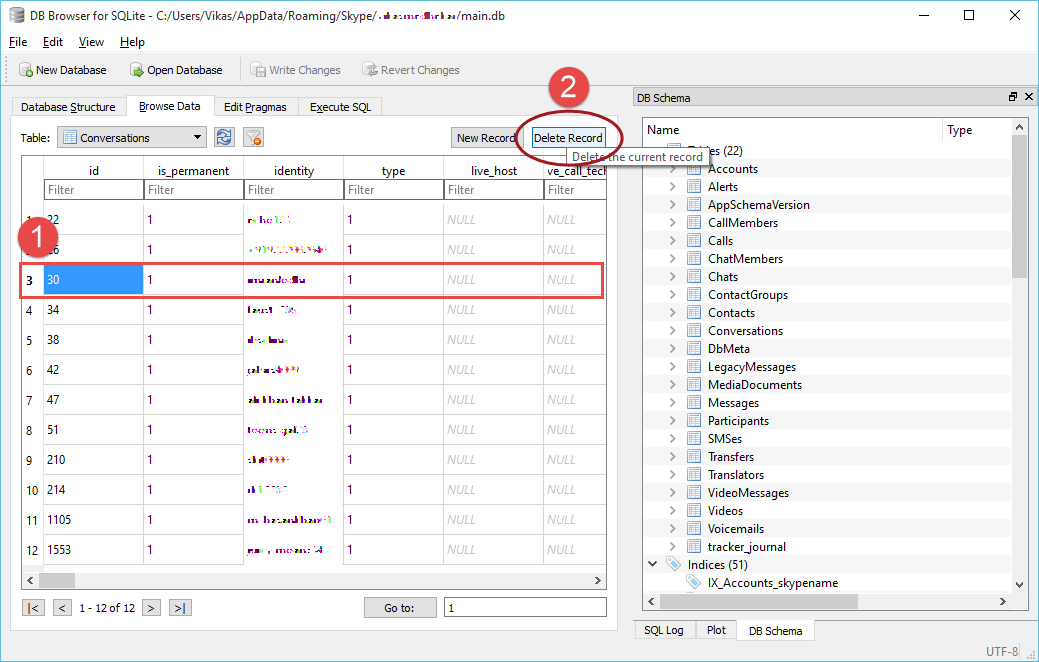Image resolution: width=1039 pixels, height=662 pixels.
Task: Open the Edit menu
Action: (53, 42)
